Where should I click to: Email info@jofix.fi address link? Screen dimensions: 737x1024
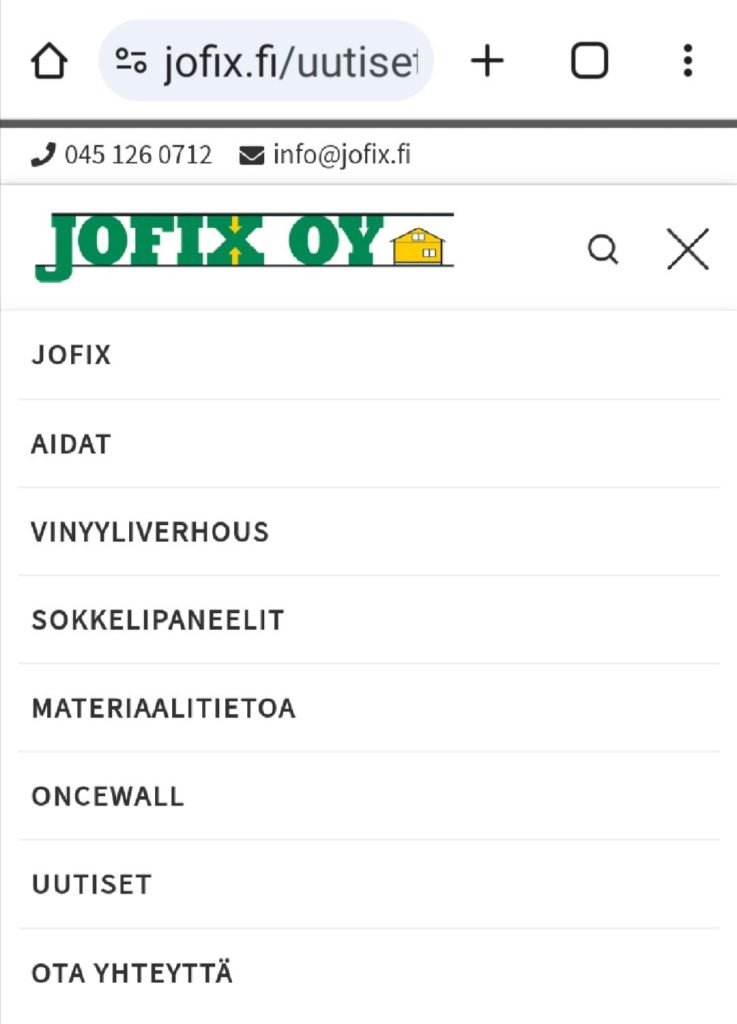click(x=341, y=155)
